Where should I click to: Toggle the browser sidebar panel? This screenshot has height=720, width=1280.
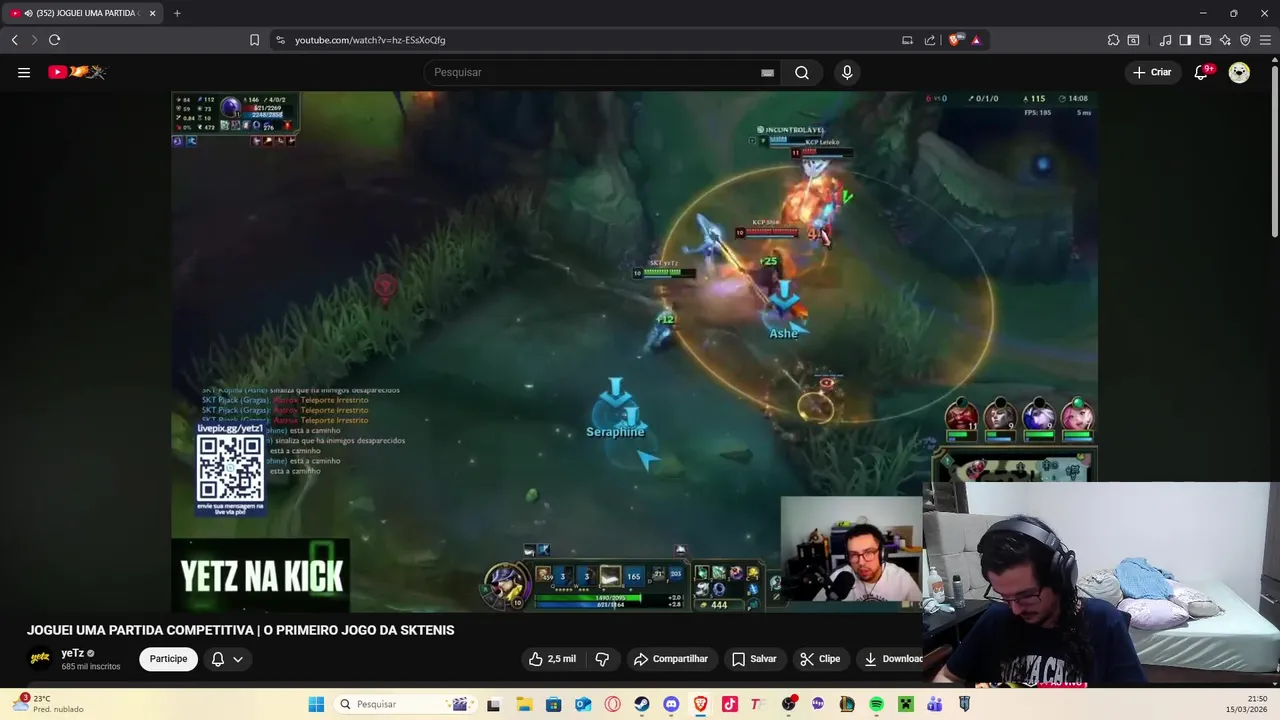pos(1185,40)
